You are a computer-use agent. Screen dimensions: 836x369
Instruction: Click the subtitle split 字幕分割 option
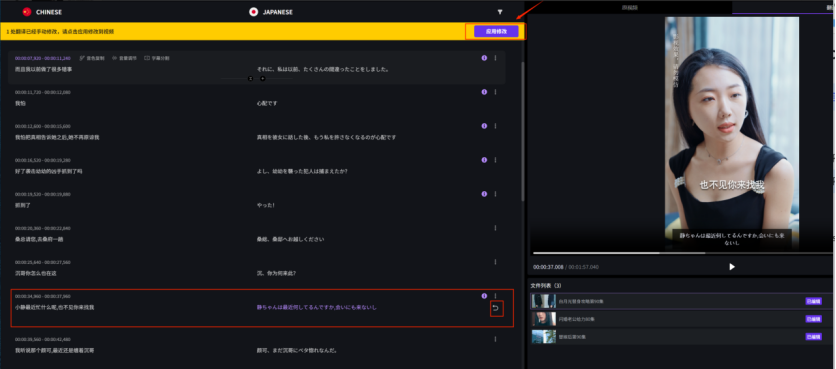157,58
